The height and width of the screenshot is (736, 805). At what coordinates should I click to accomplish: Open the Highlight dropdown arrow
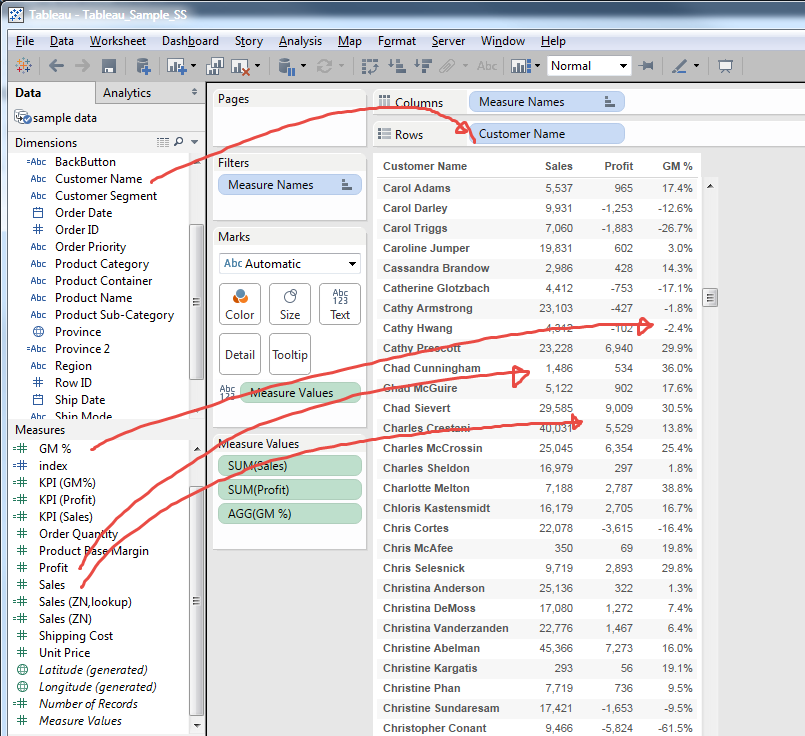(x=696, y=66)
